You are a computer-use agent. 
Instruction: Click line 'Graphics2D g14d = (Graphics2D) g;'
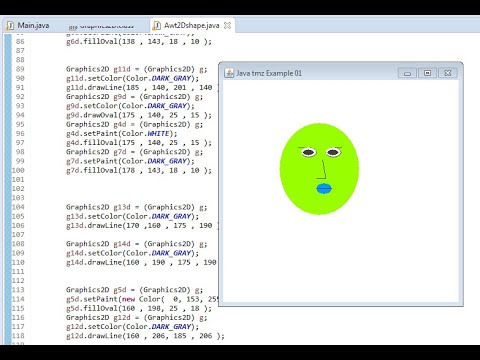(x=136, y=244)
